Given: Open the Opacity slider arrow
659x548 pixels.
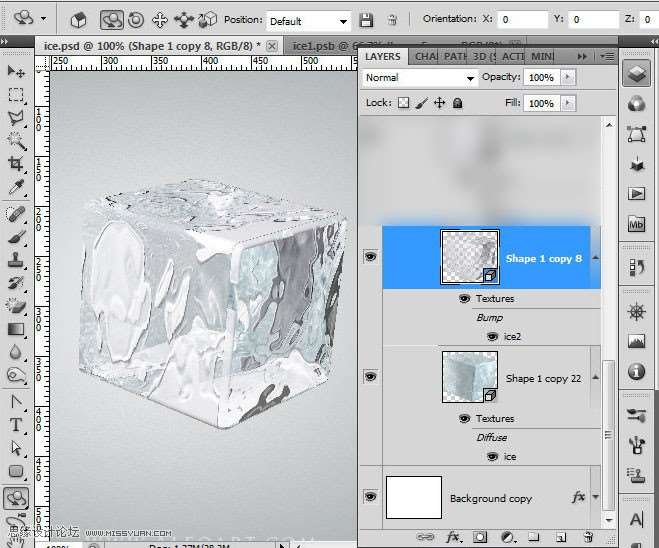Looking at the screenshot, I should click(568, 77).
